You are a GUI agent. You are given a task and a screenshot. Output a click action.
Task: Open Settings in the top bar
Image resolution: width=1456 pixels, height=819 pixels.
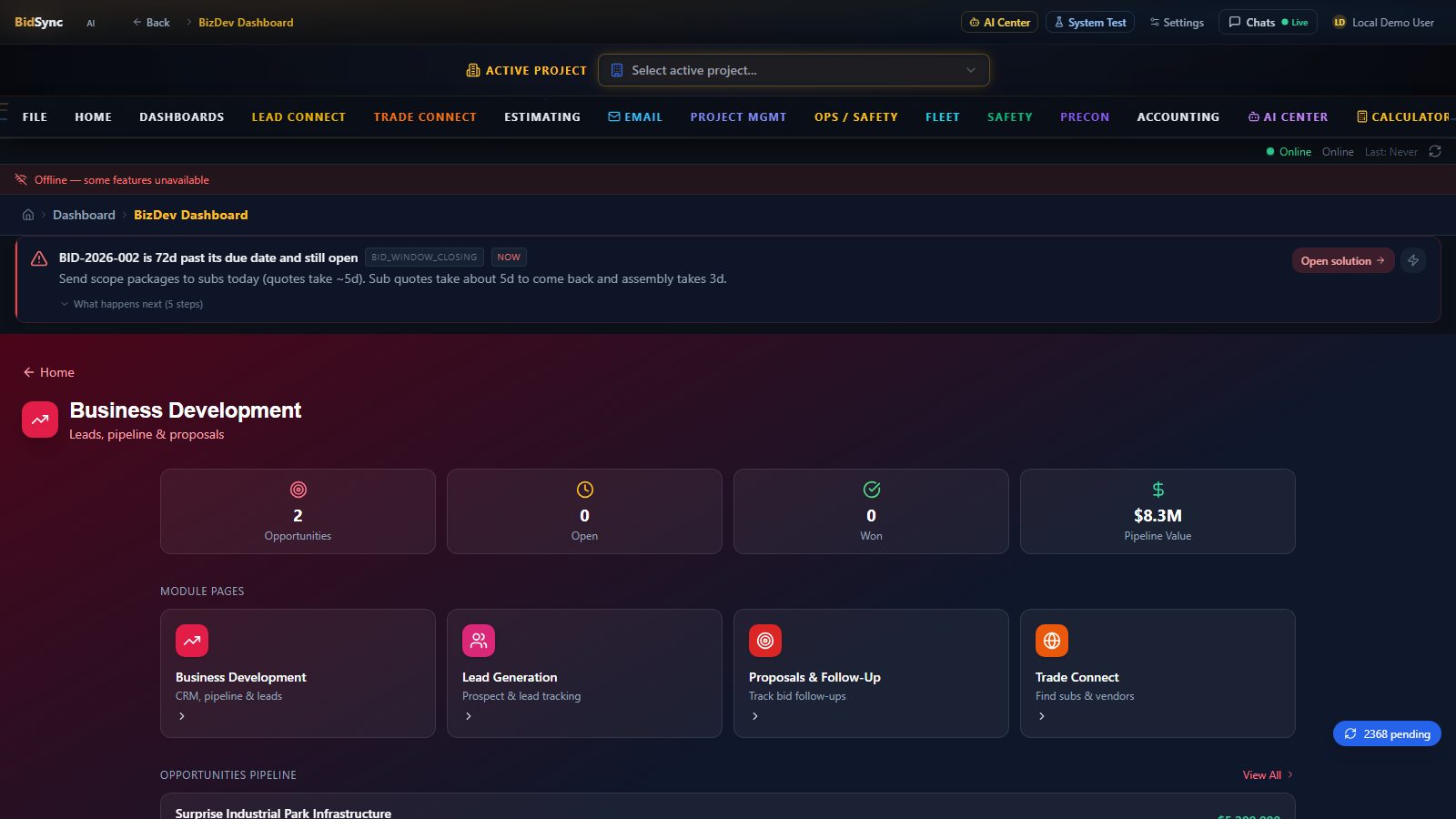(1177, 22)
